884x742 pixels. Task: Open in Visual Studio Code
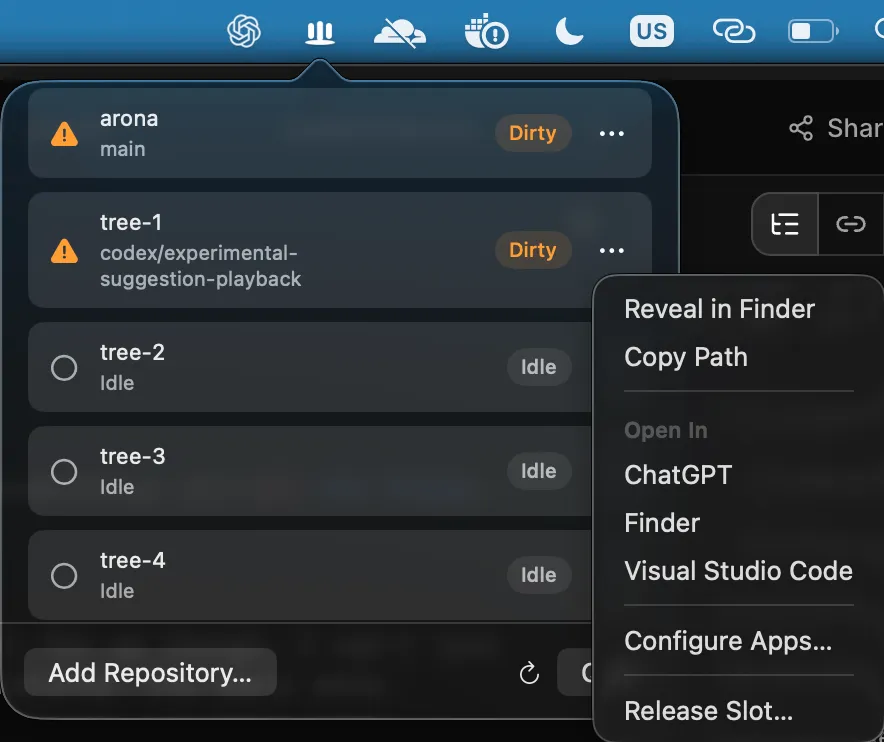coord(738,571)
